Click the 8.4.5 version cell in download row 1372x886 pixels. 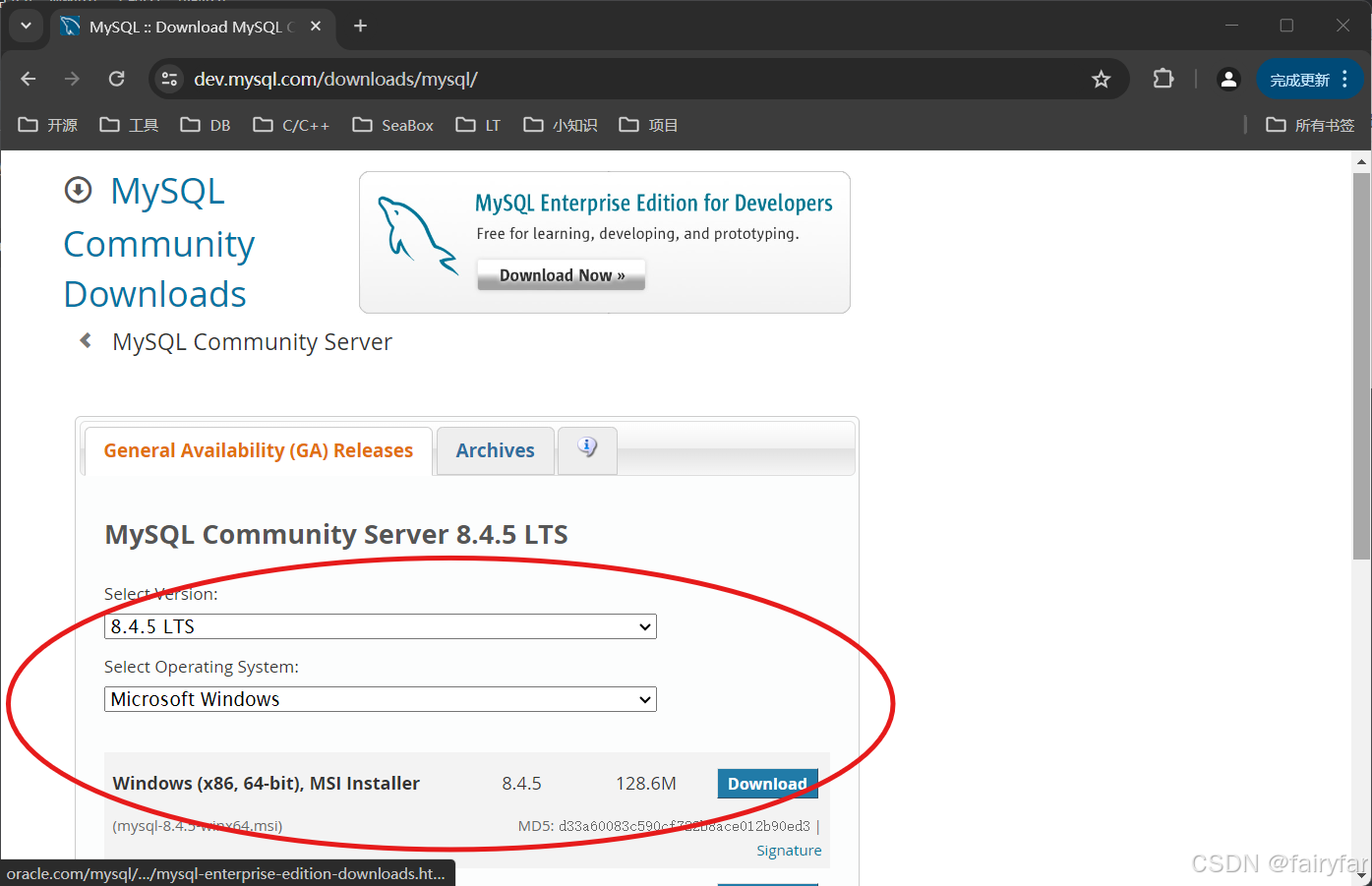[x=521, y=784]
